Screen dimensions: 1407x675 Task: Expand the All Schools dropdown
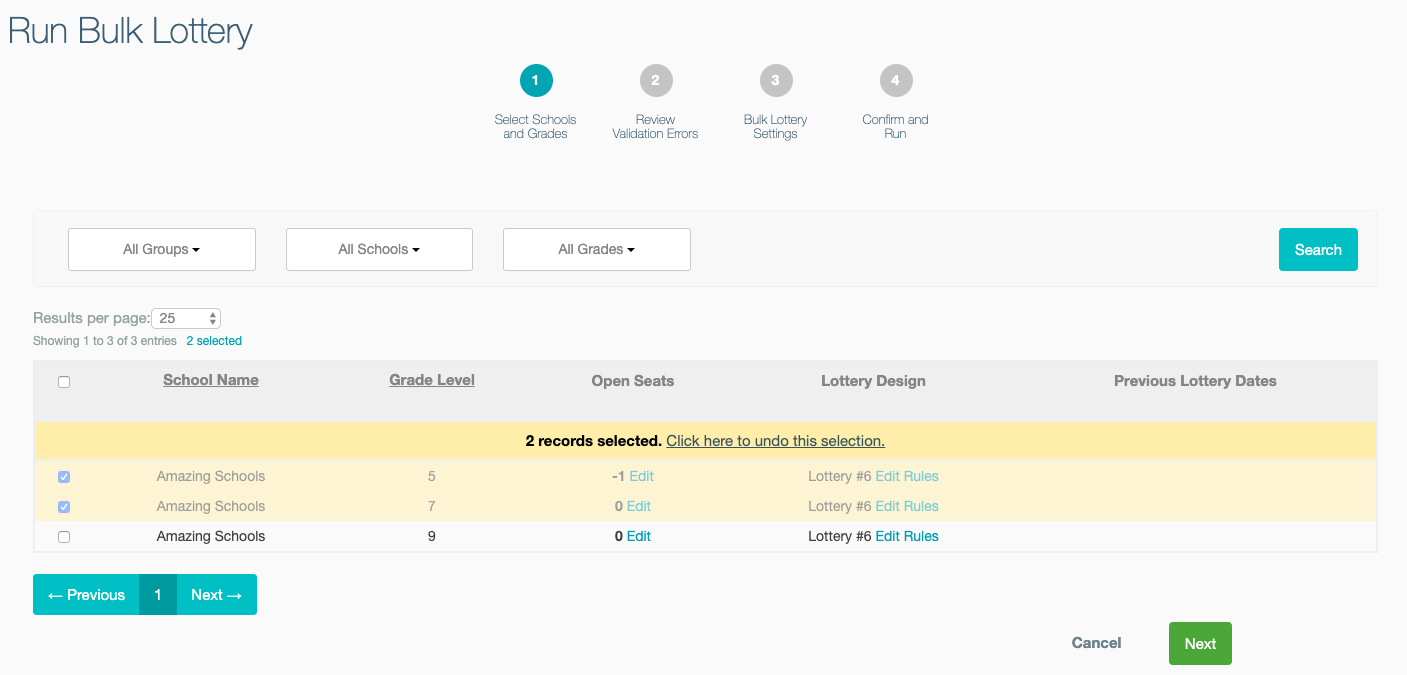(379, 250)
